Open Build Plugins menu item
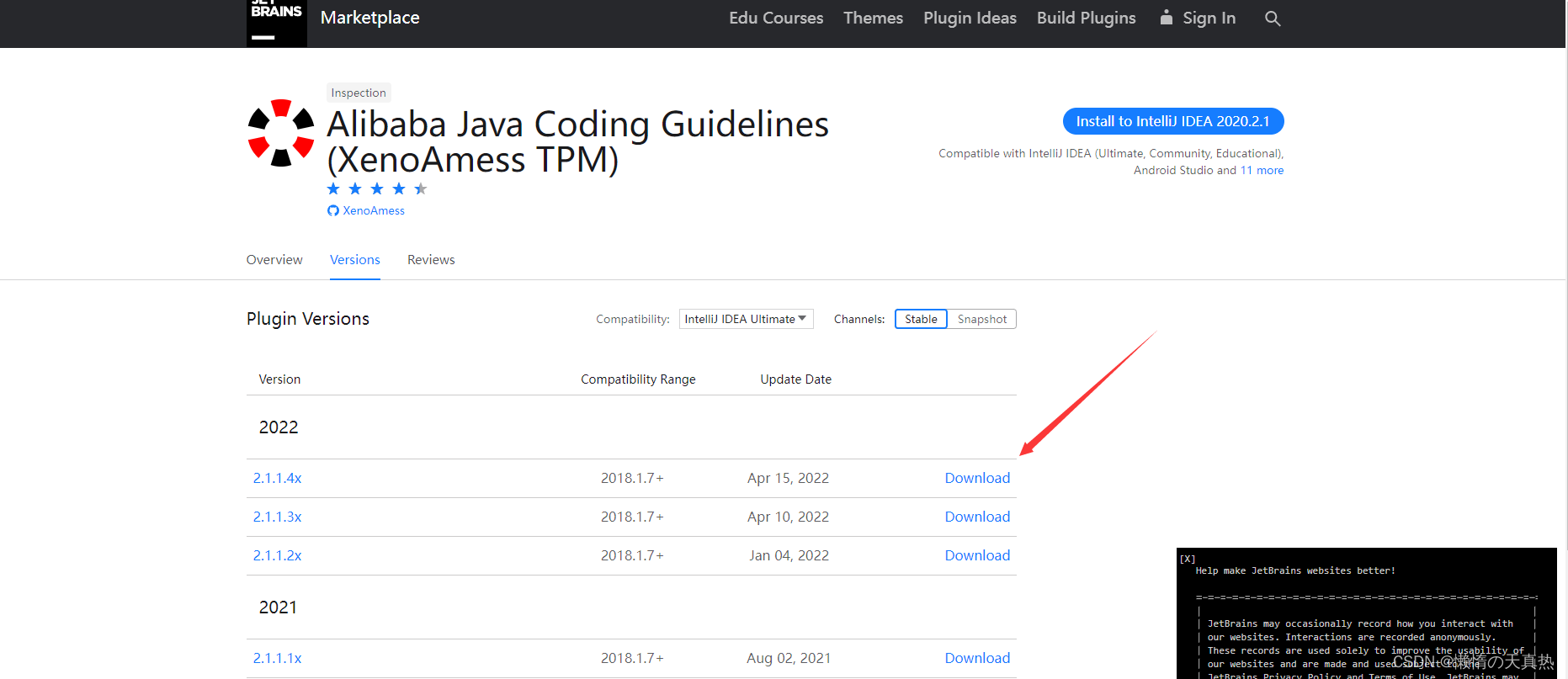 tap(1086, 18)
